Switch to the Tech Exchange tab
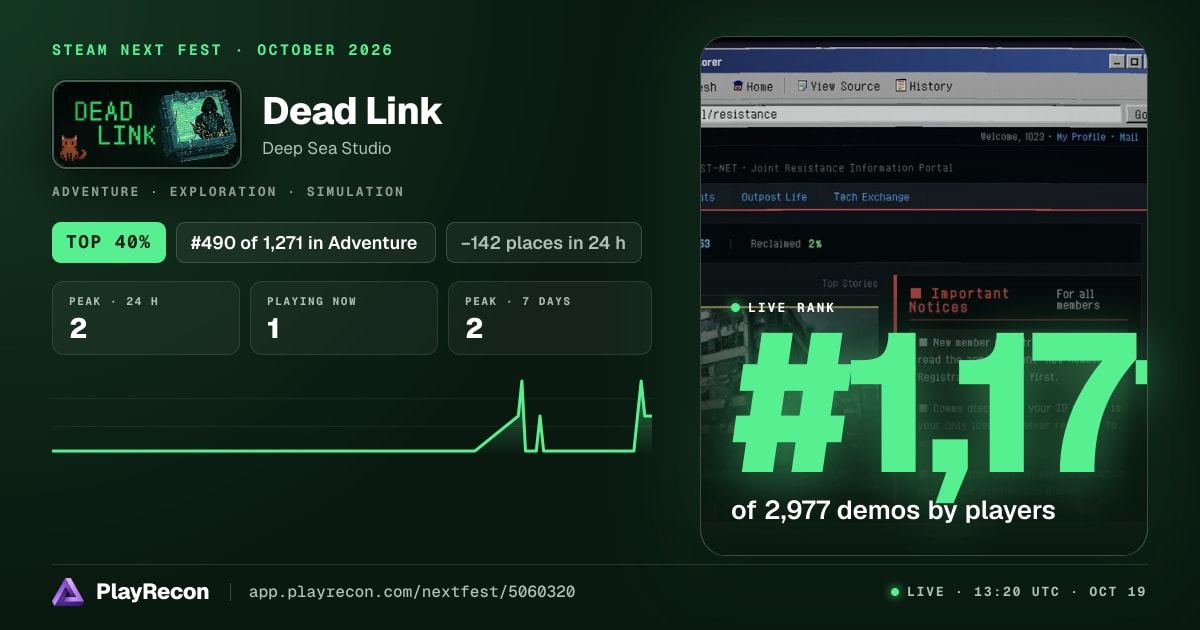Image resolution: width=1200 pixels, height=630 pixels. pos(872,197)
